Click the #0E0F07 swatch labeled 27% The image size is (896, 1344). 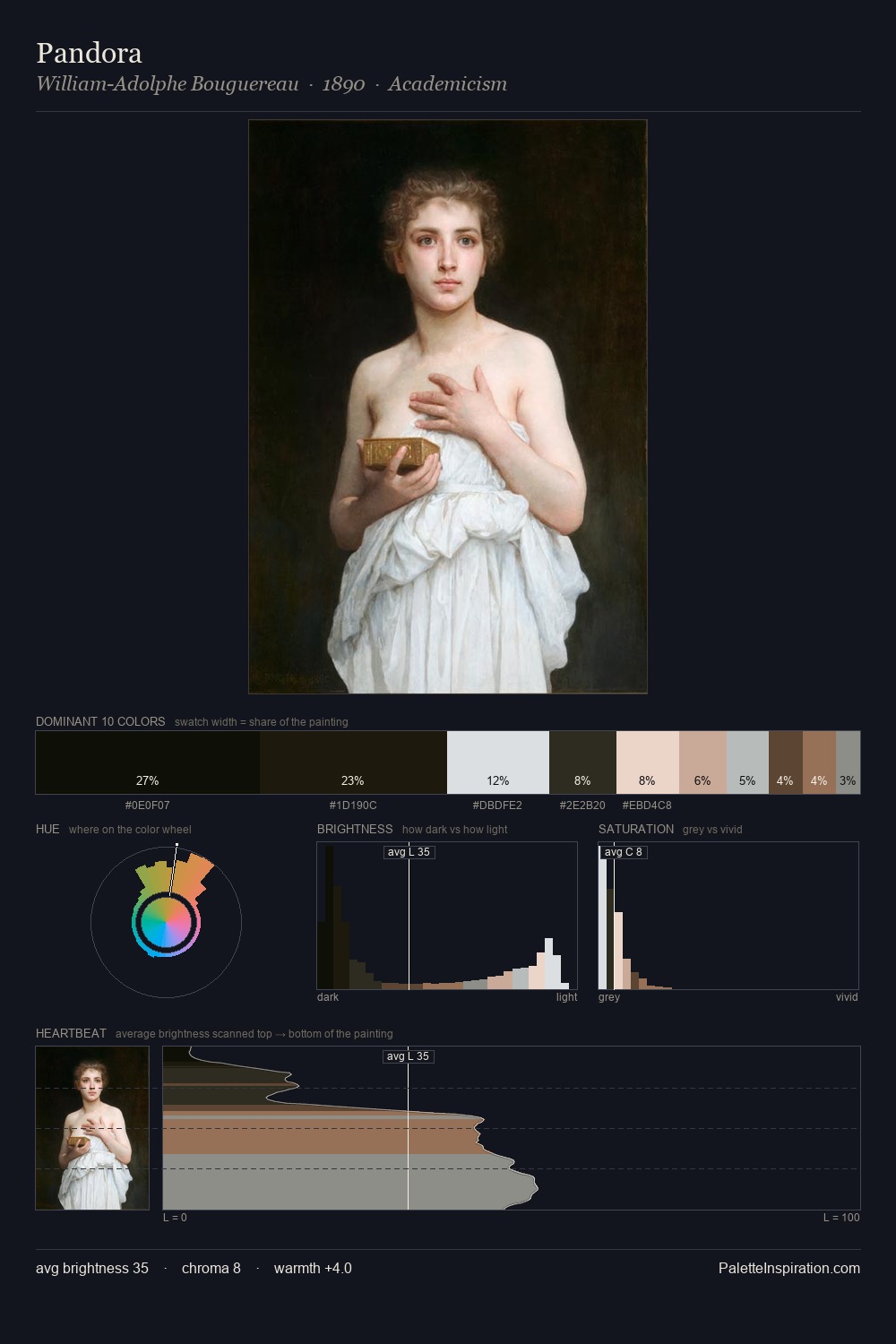coord(148,762)
